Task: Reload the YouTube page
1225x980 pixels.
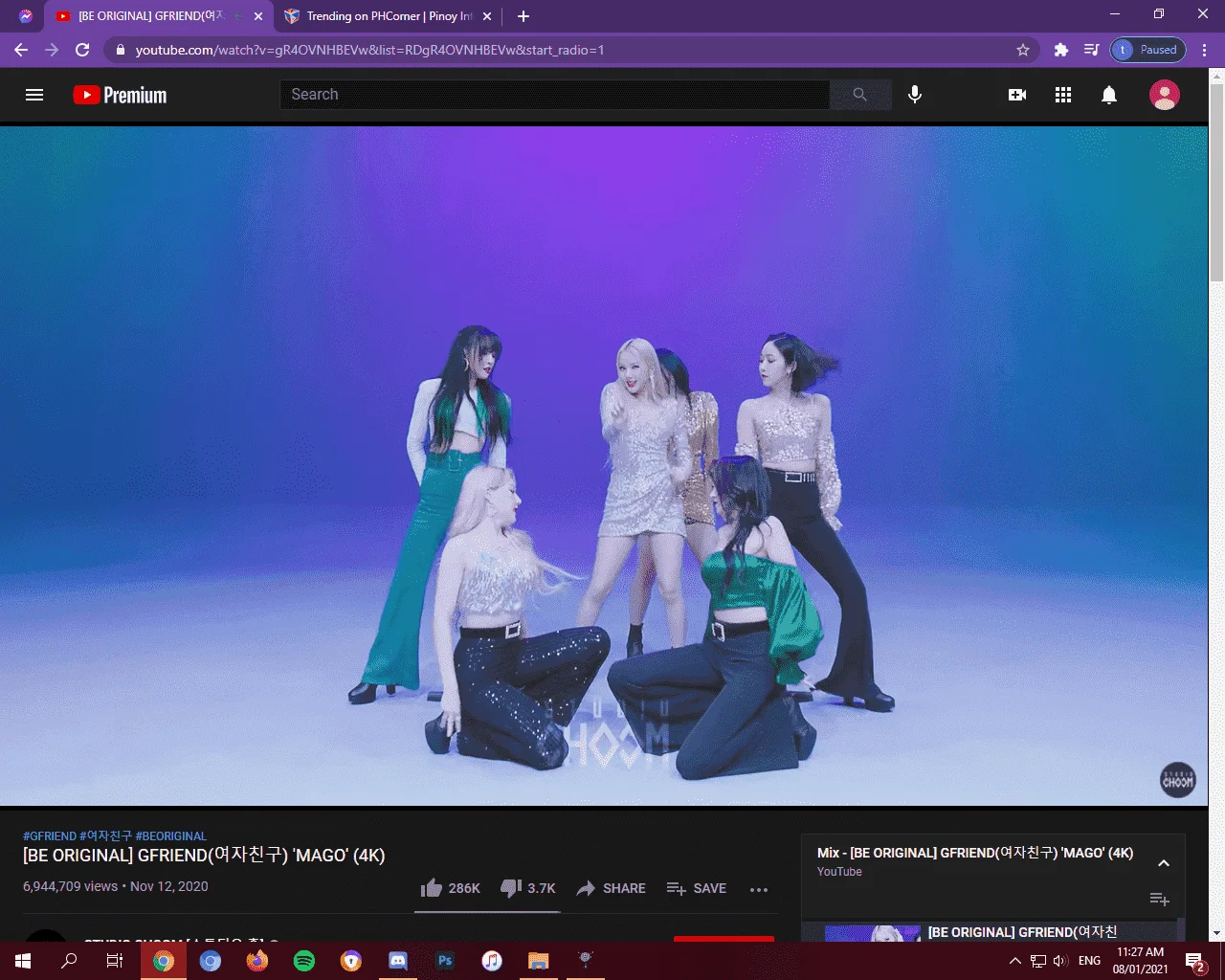Action: coord(82,50)
